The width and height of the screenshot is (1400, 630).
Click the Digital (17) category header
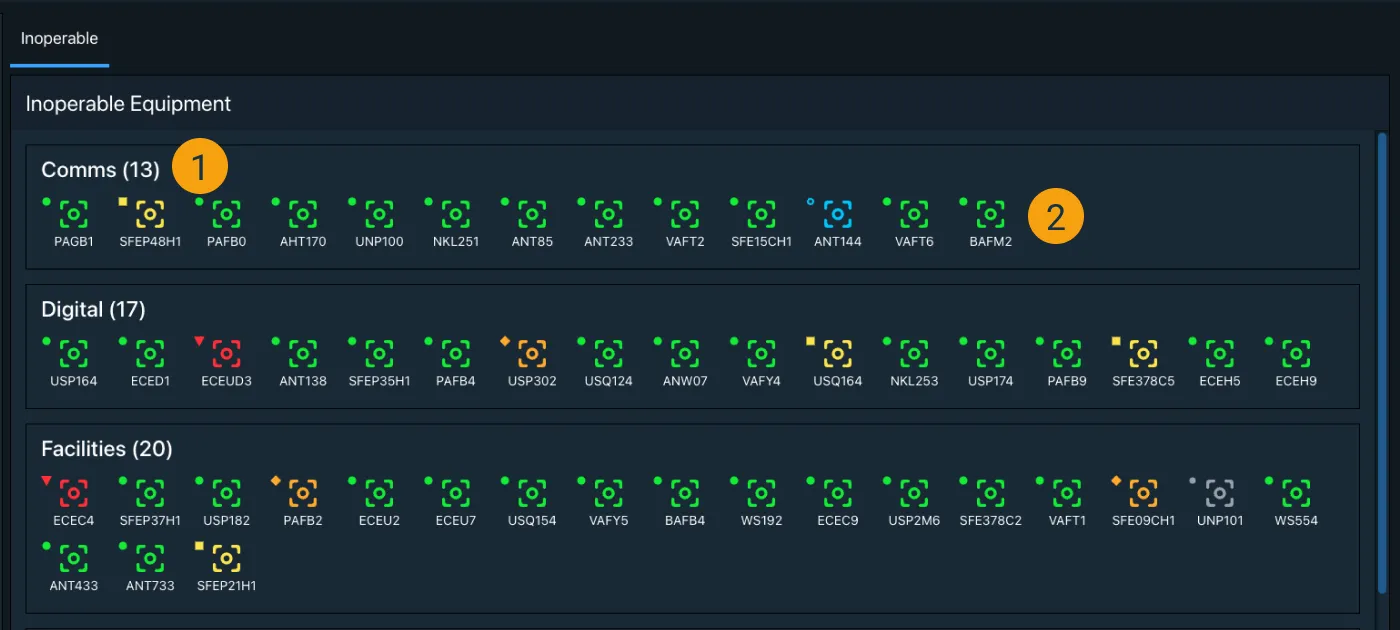tap(93, 310)
